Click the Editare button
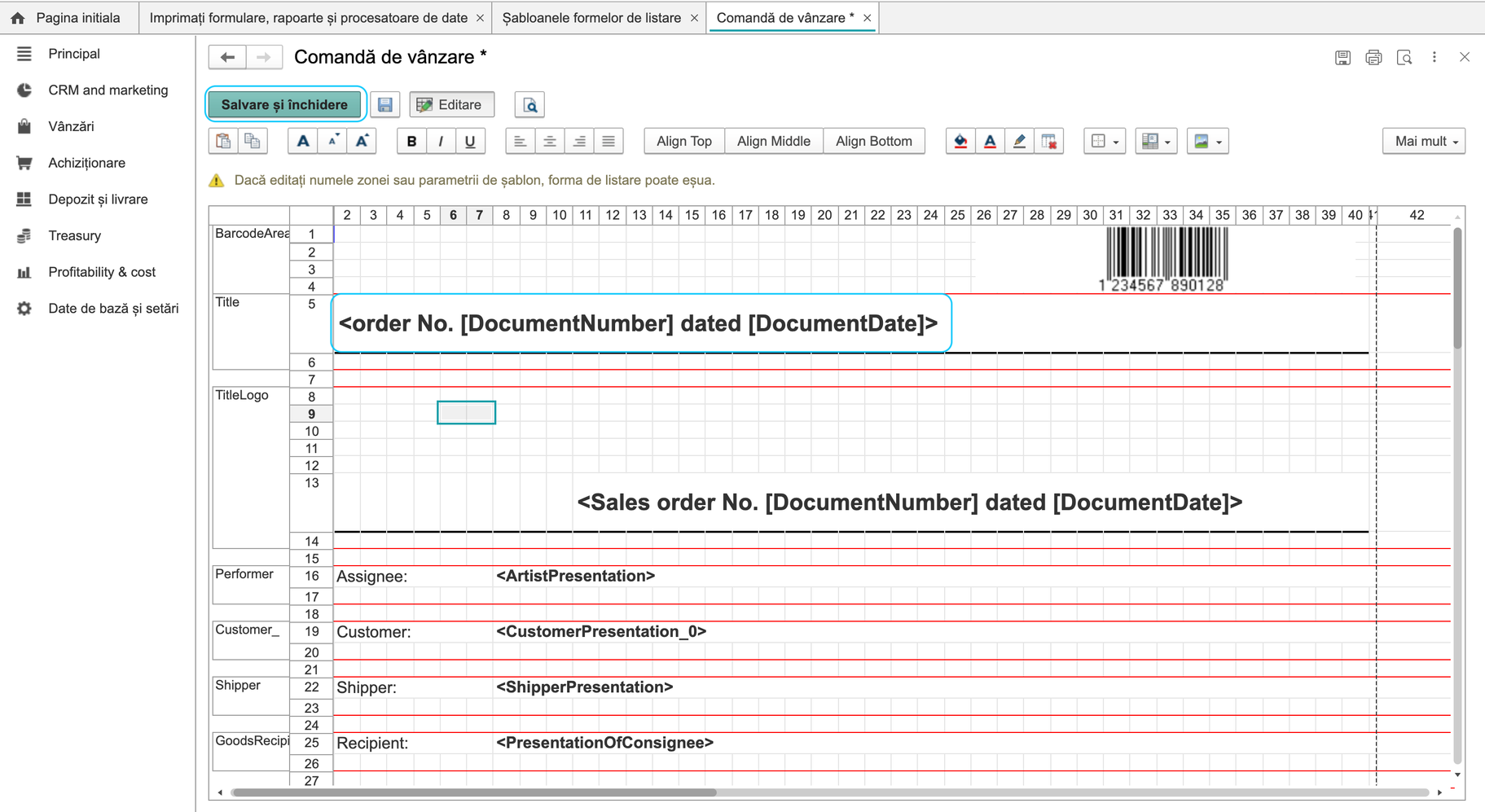 (x=451, y=105)
